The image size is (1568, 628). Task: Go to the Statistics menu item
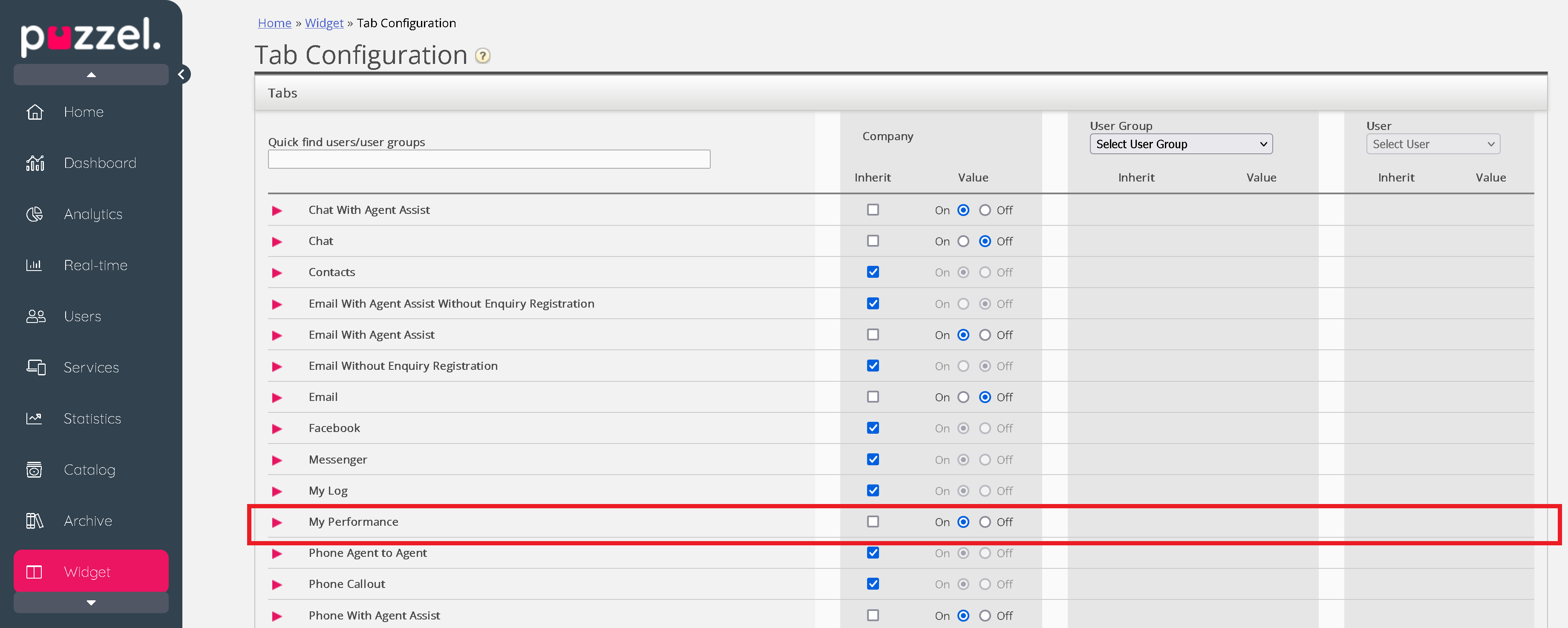(92, 419)
